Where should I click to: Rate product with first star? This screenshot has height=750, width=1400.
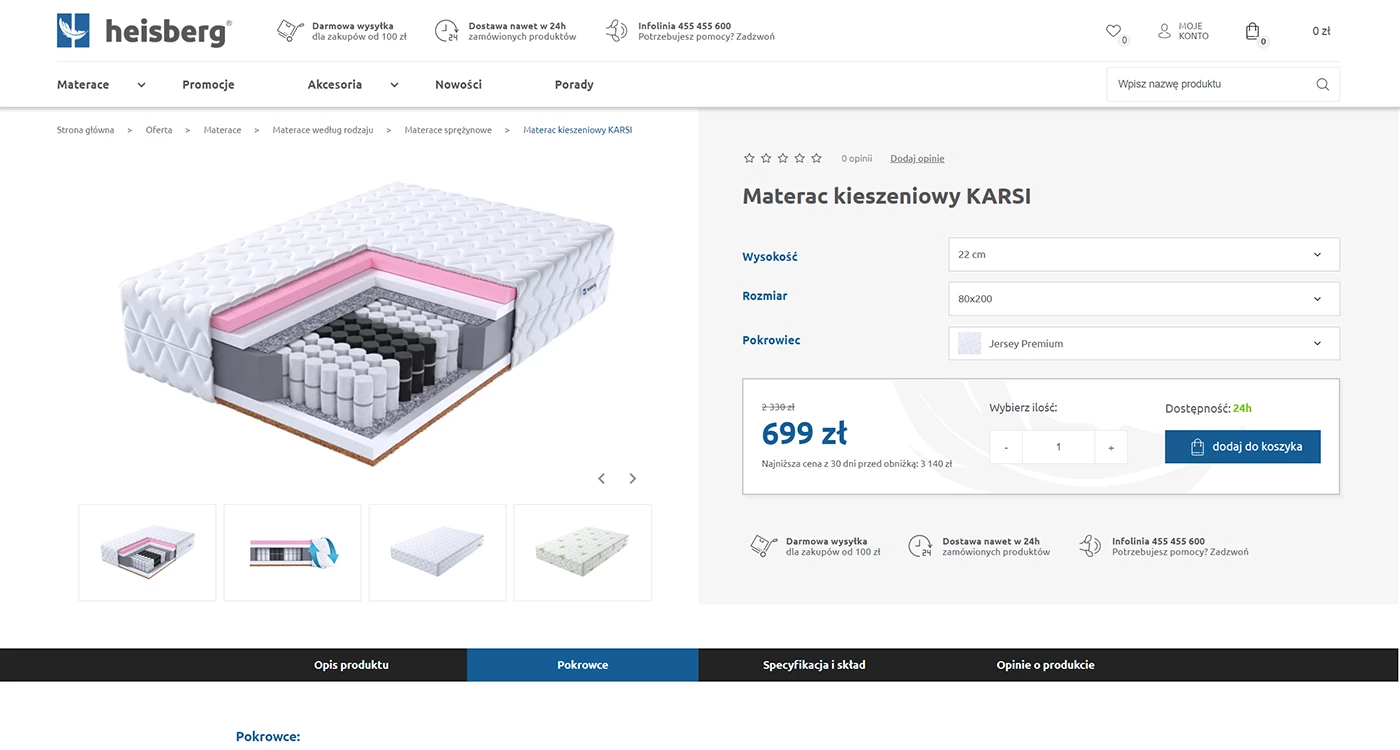tap(749, 158)
